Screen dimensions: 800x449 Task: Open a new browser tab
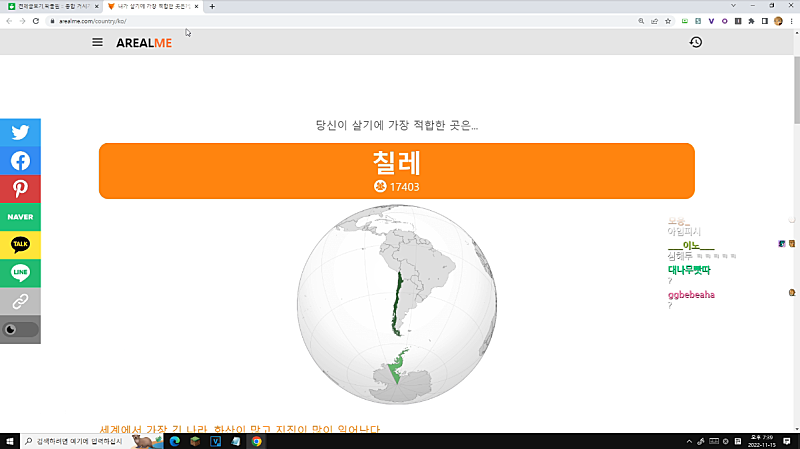click(212, 7)
